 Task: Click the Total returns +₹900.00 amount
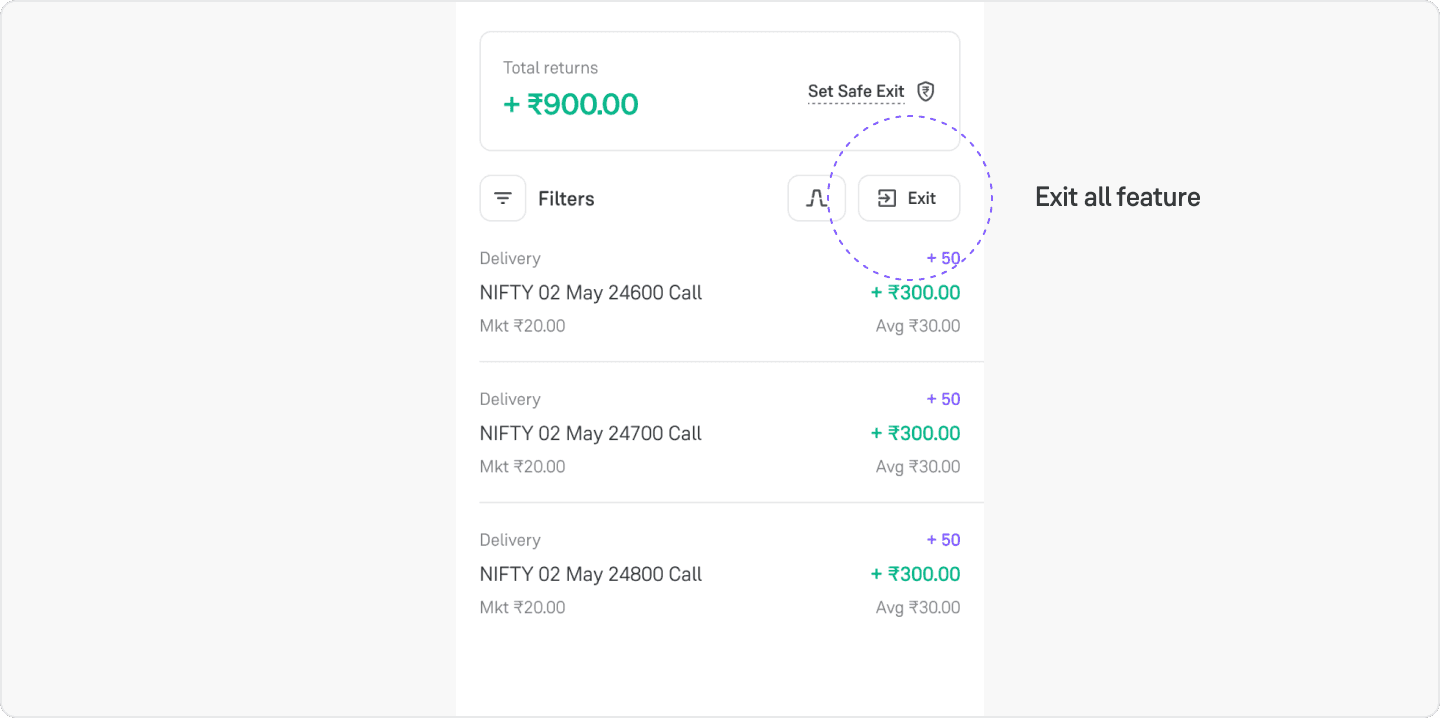[x=571, y=104]
